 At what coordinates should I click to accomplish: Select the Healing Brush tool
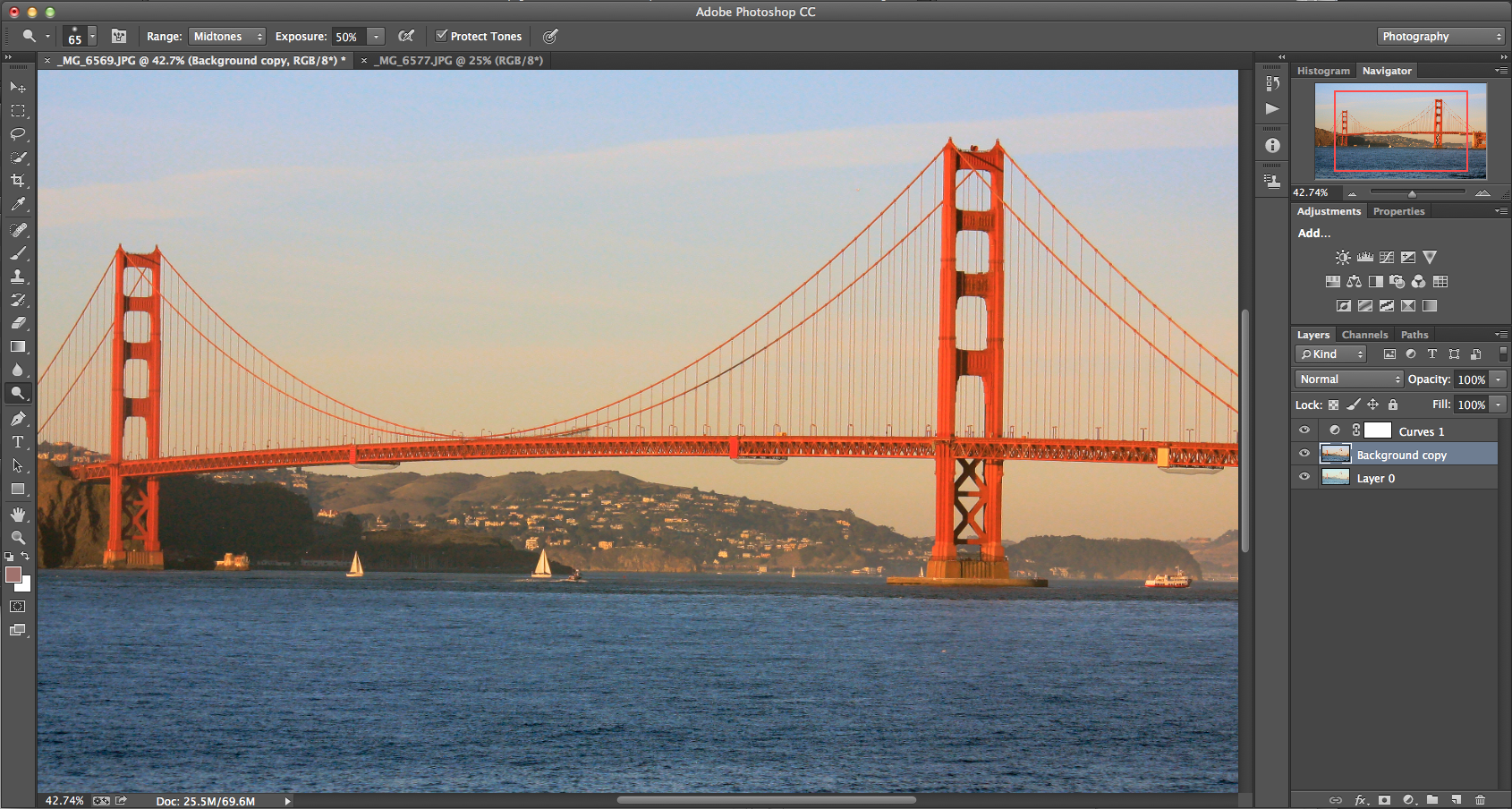tap(18, 230)
